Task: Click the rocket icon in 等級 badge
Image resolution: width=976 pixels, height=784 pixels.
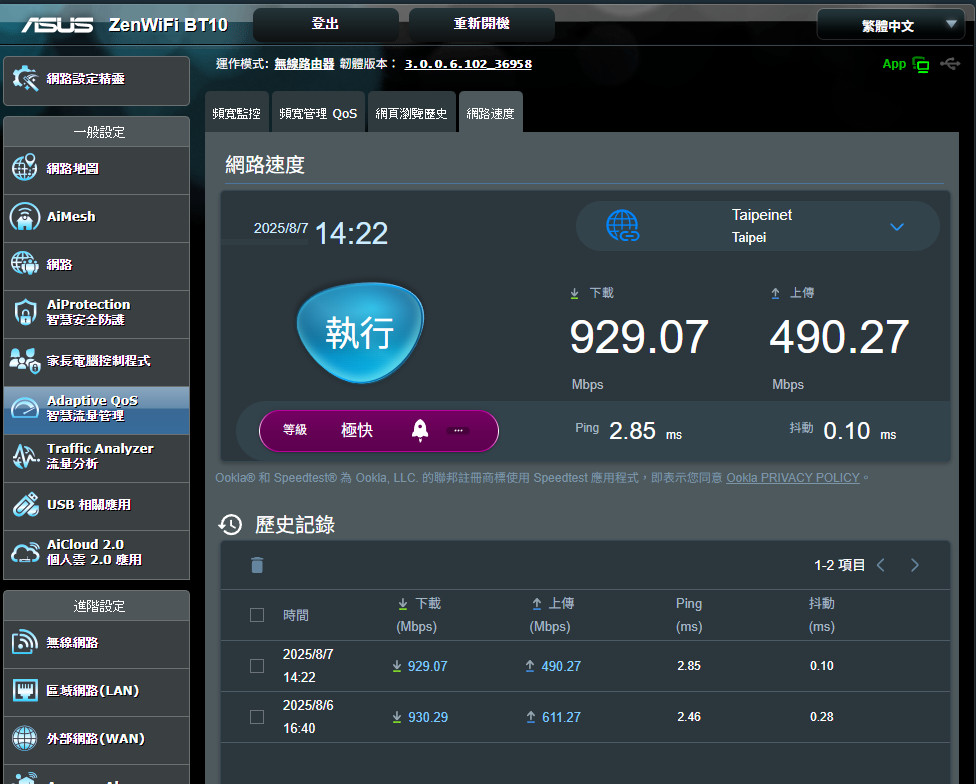Action: click(x=420, y=430)
